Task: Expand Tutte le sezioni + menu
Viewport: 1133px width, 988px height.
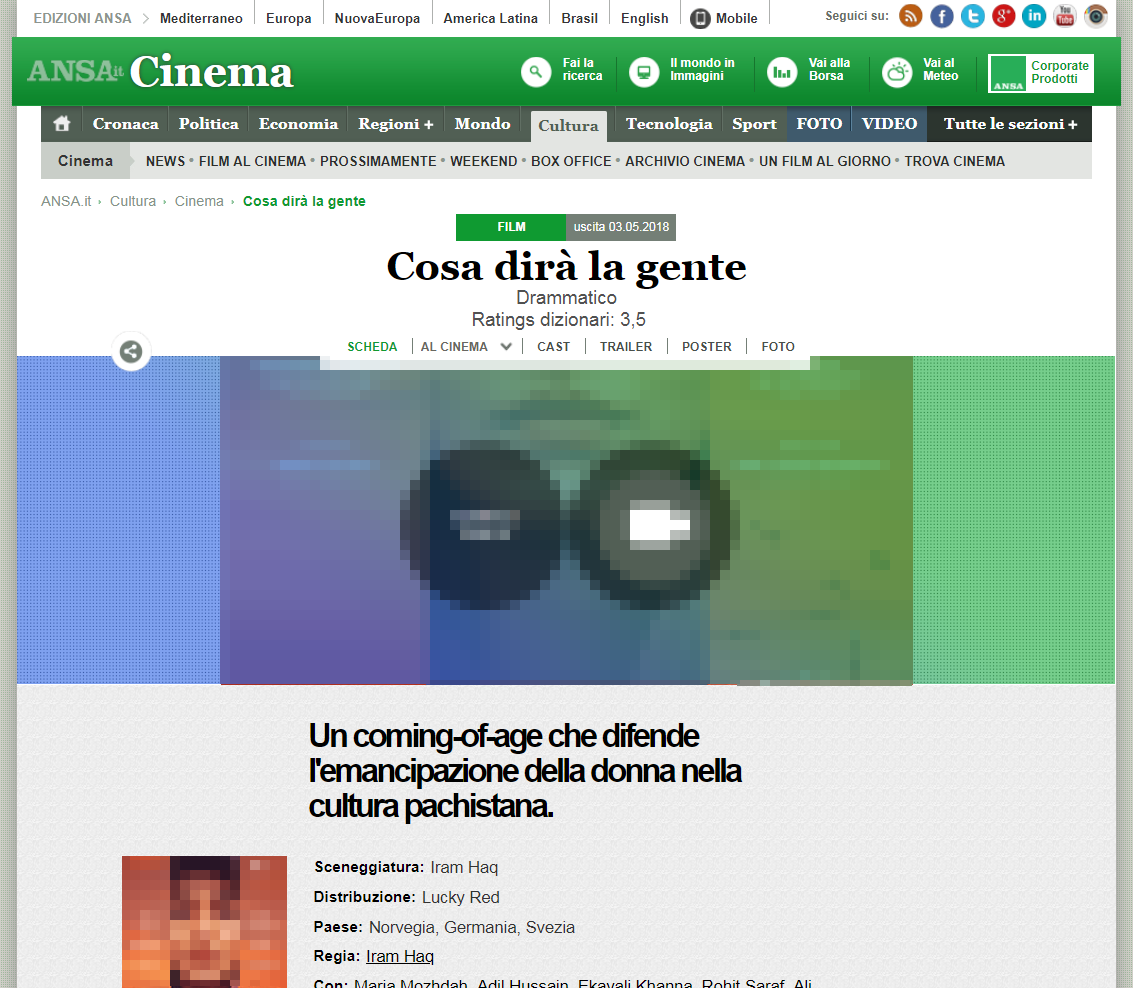Action: coord(1010,124)
